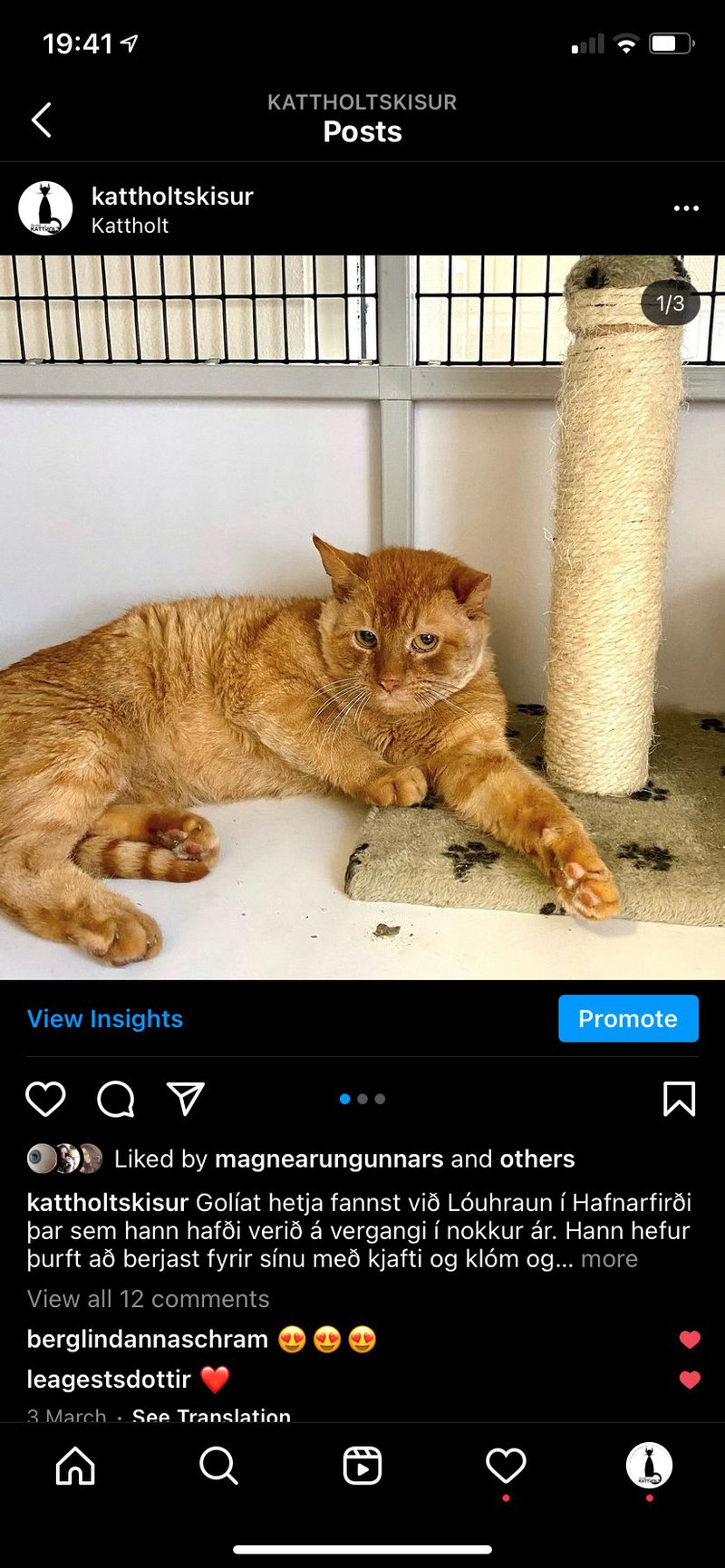The width and height of the screenshot is (725, 1568).
Task: Like the post with heart icon
Action: click(45, 1099)
